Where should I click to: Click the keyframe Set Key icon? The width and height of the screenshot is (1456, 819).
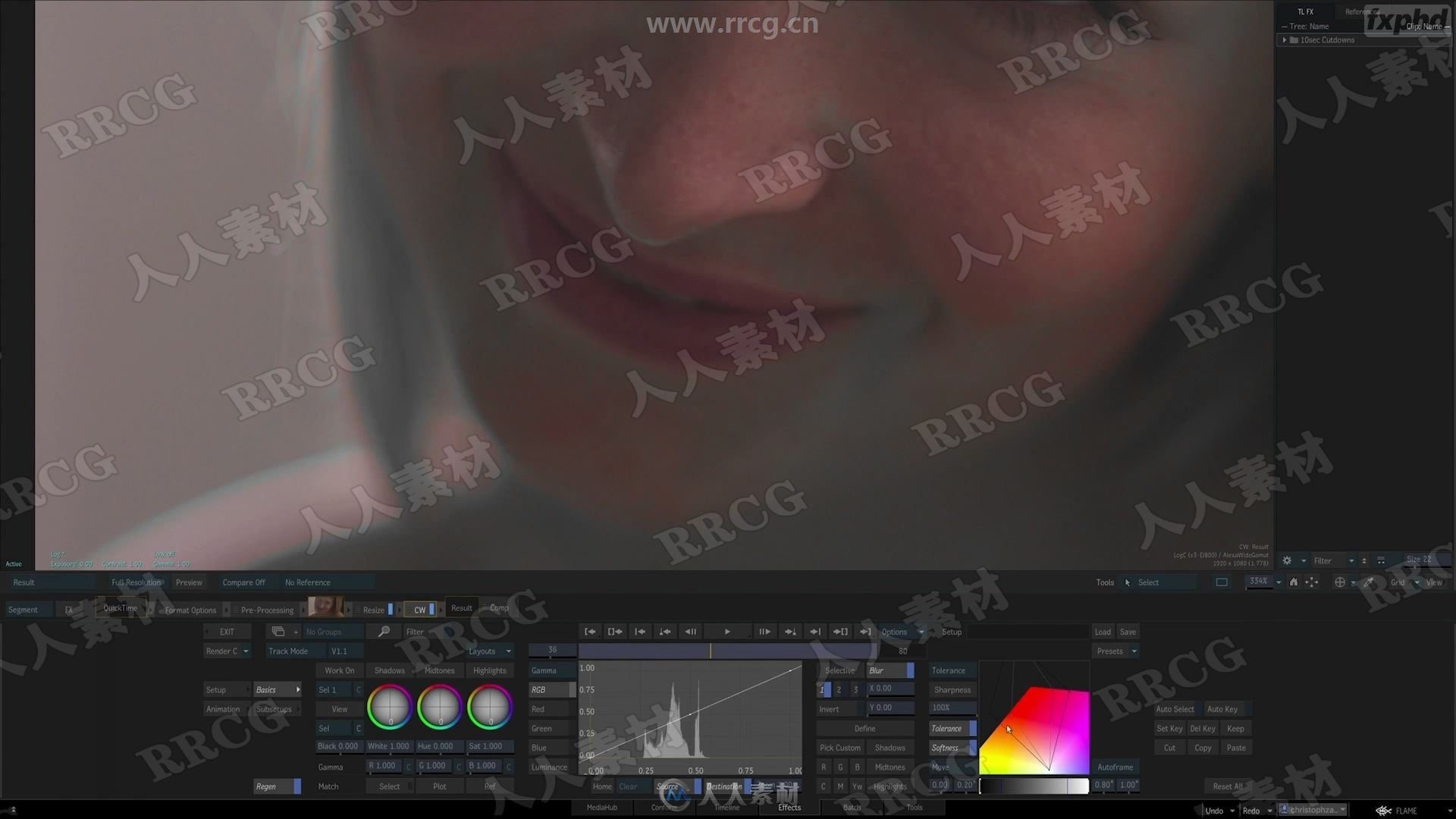[x=1170, y=729]
